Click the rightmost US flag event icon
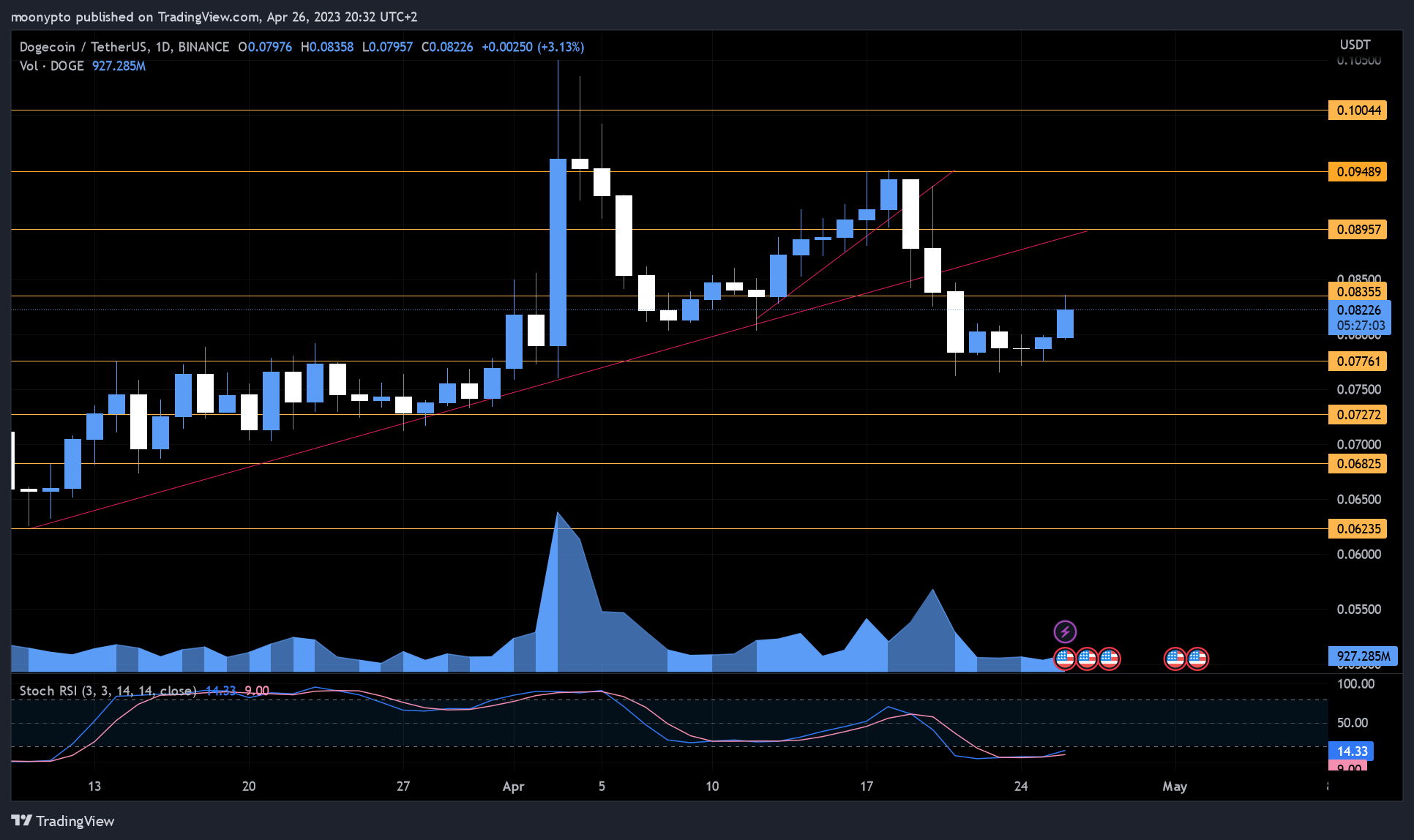 1197,659
